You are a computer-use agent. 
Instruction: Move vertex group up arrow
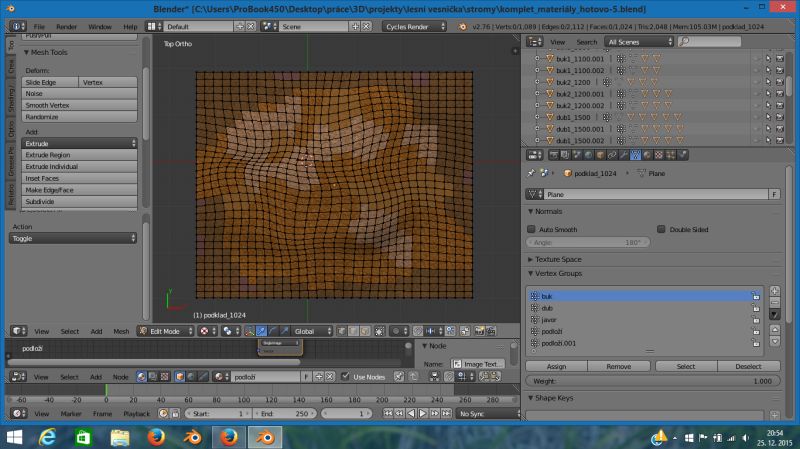[774, 330]
